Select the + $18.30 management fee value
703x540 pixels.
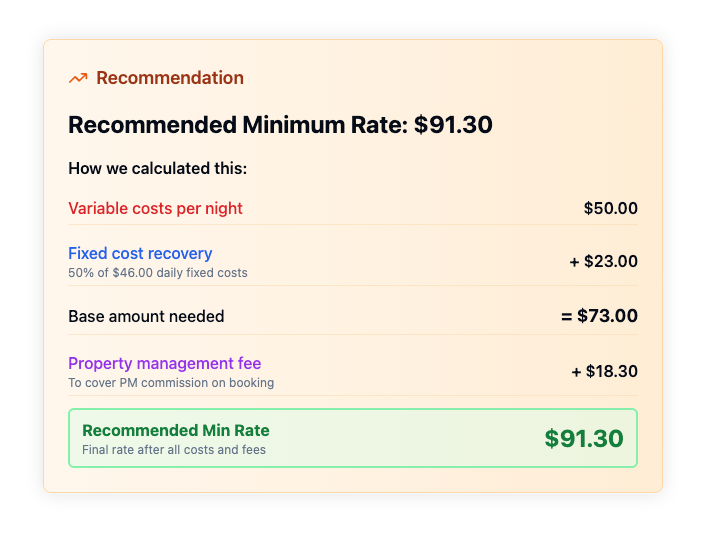click(604, 371)
